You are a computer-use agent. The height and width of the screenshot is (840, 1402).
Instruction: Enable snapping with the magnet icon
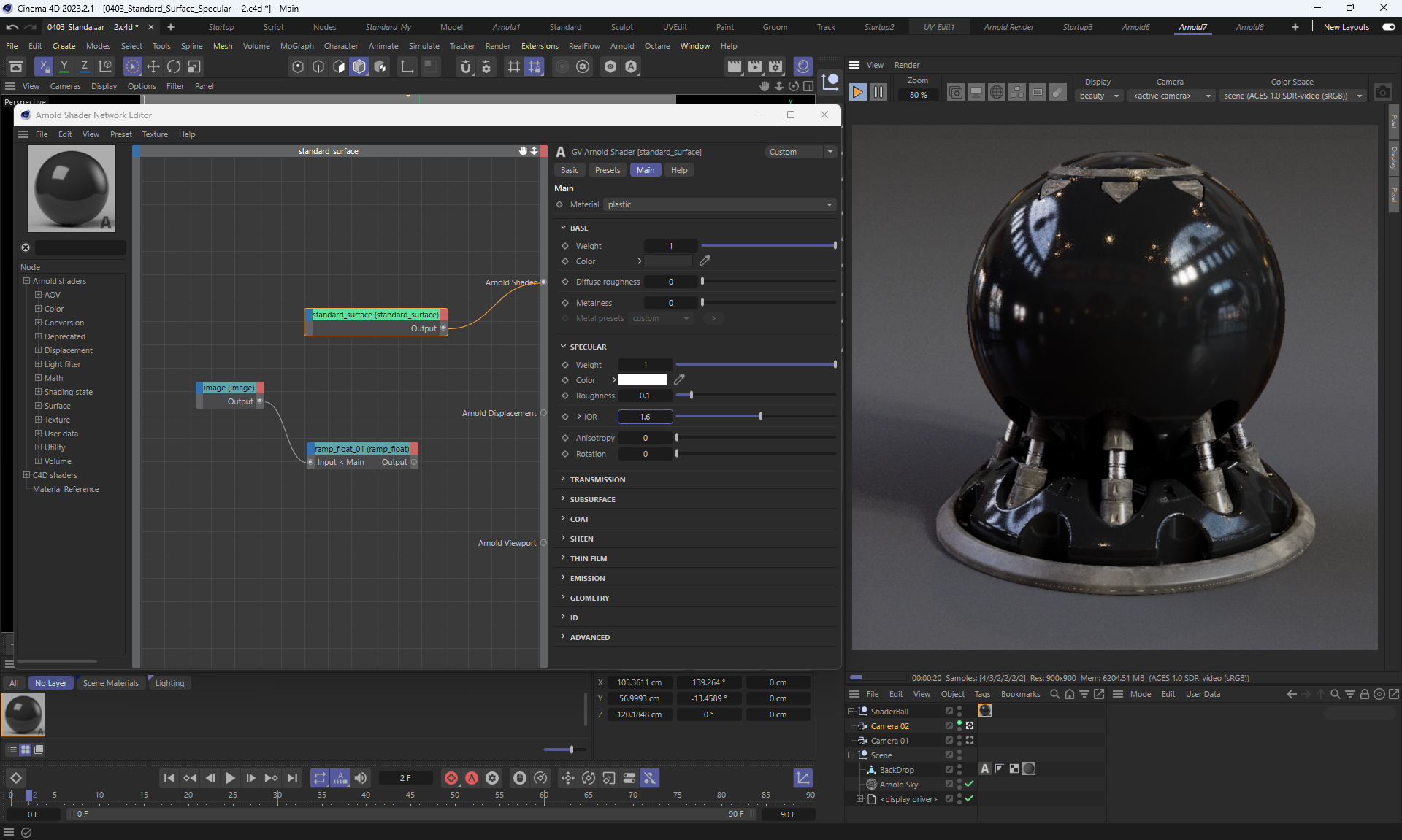point(466,66)
